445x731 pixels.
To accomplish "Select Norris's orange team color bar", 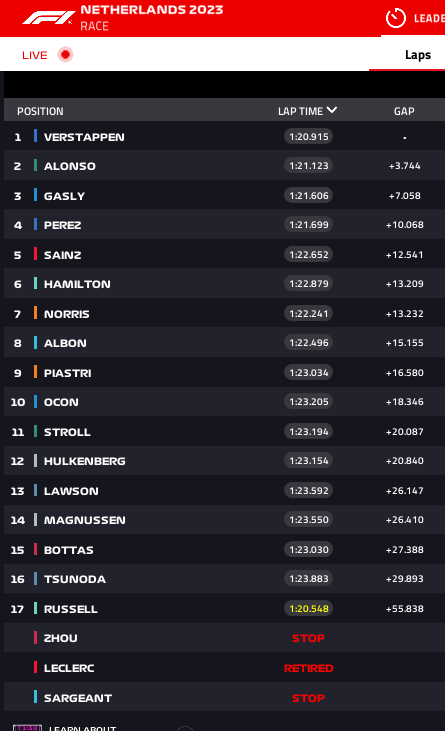I will coord(35,313).
